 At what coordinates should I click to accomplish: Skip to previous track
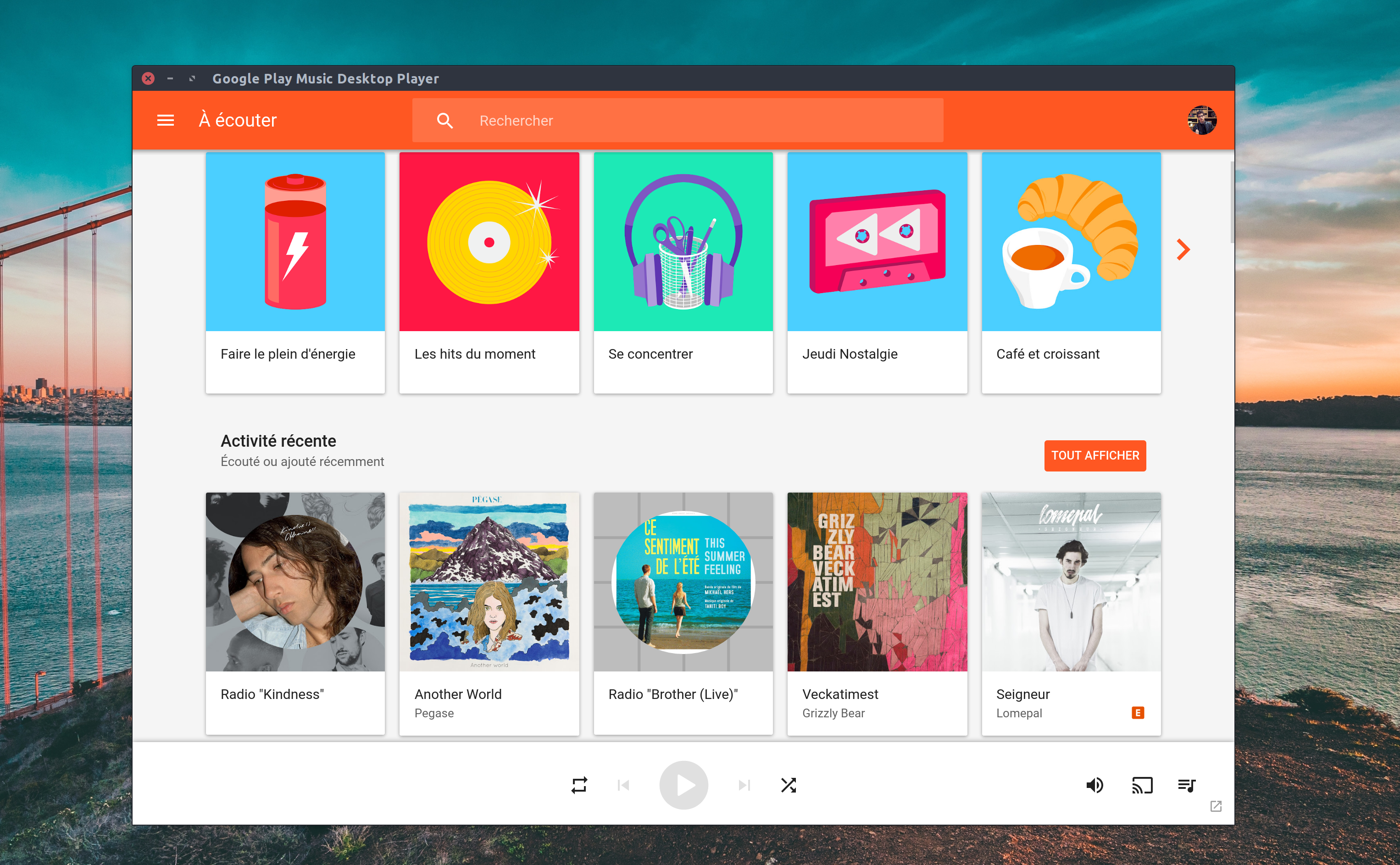coord(623,785)
